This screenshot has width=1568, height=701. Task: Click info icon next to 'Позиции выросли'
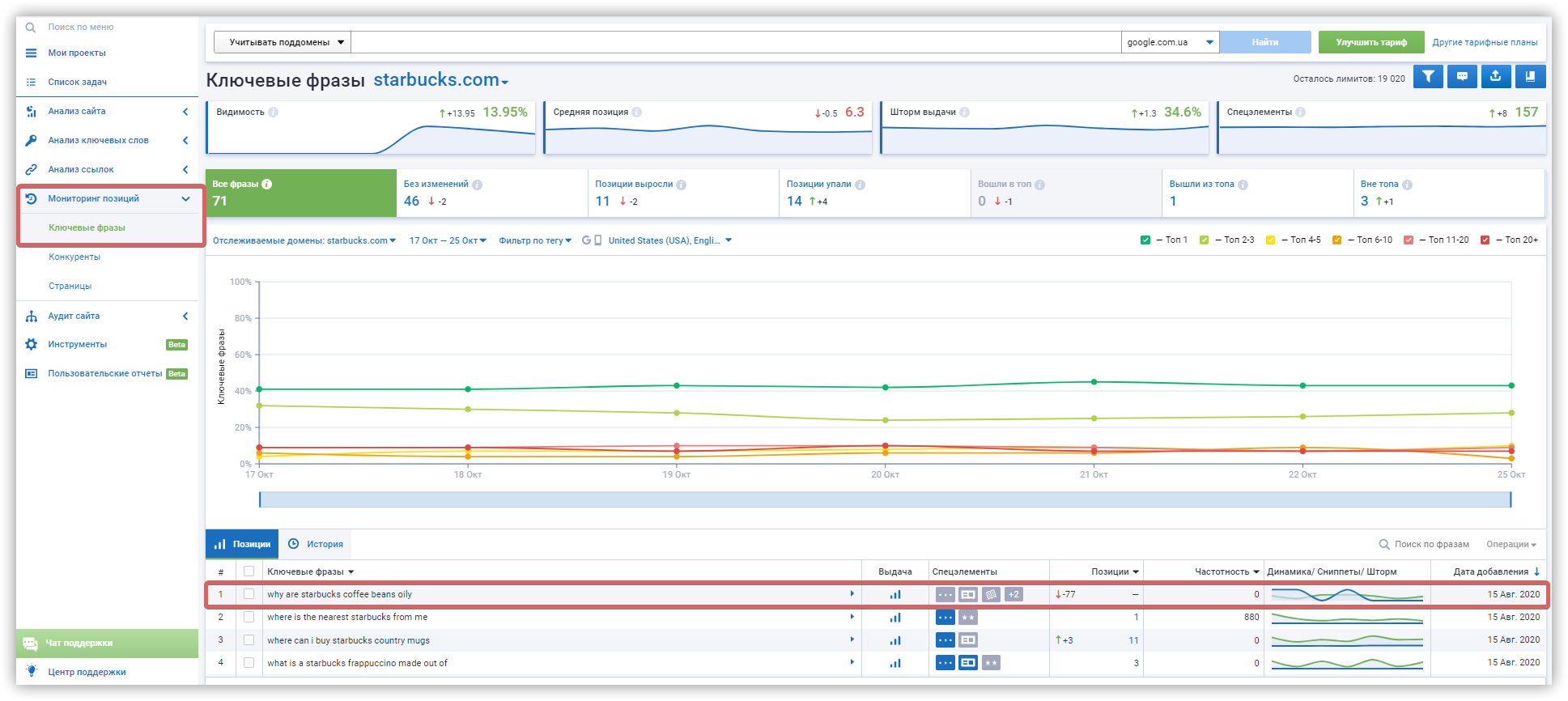682,185
